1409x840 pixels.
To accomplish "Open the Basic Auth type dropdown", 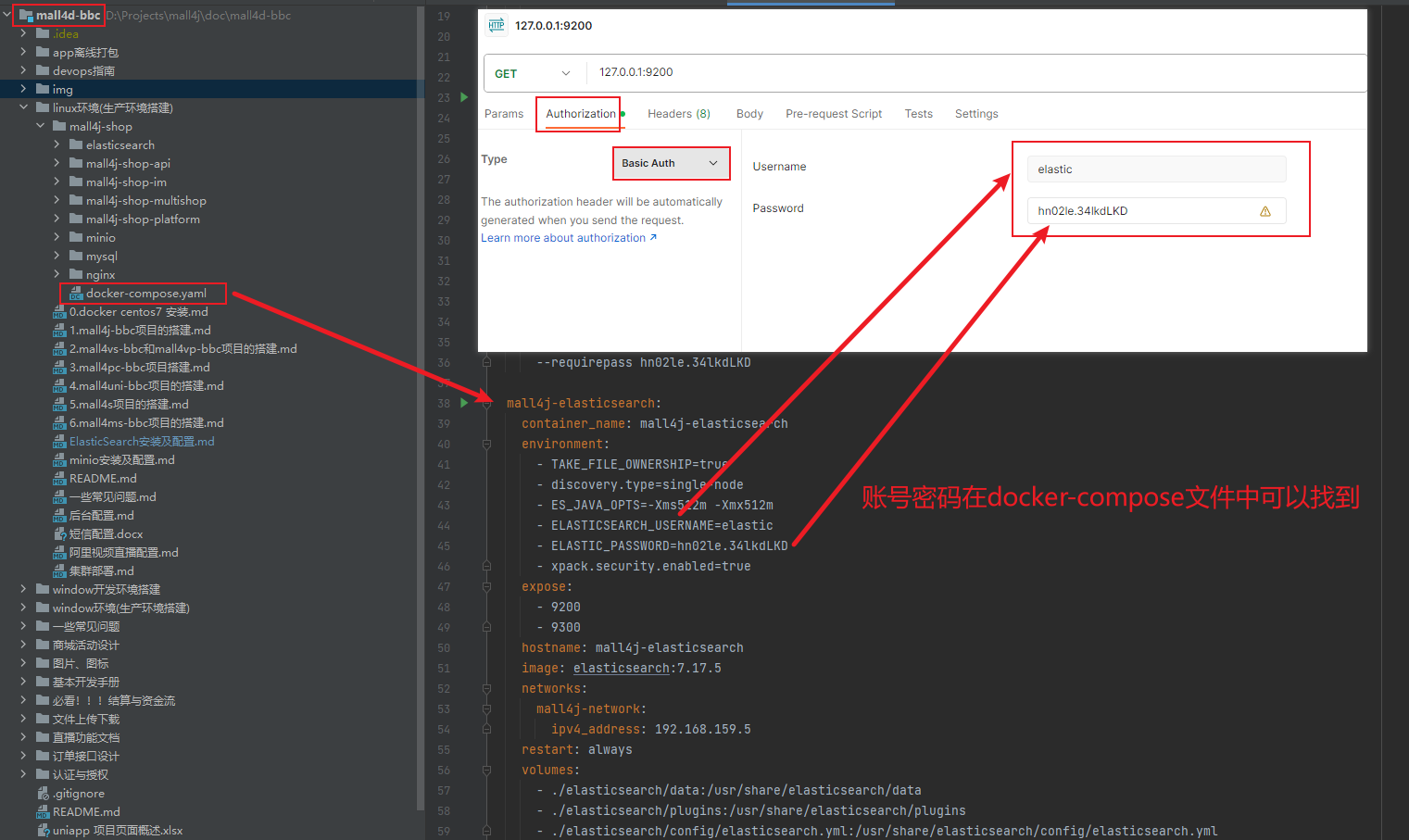I will (x=671, y=163).
